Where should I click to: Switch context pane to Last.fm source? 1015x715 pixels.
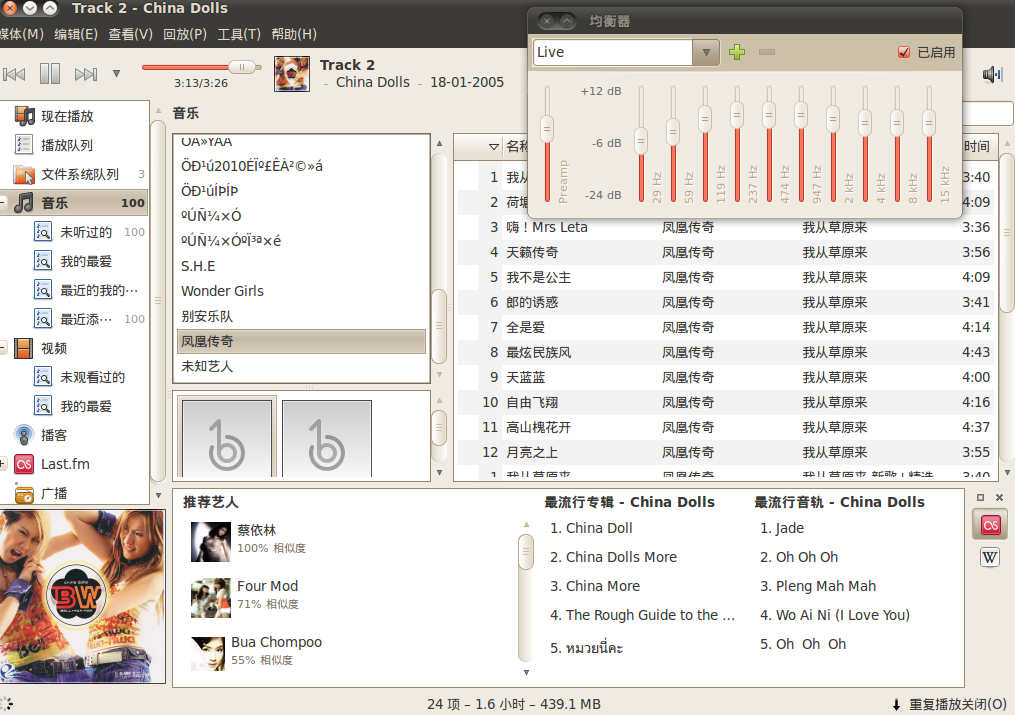[x=990, y=525]
